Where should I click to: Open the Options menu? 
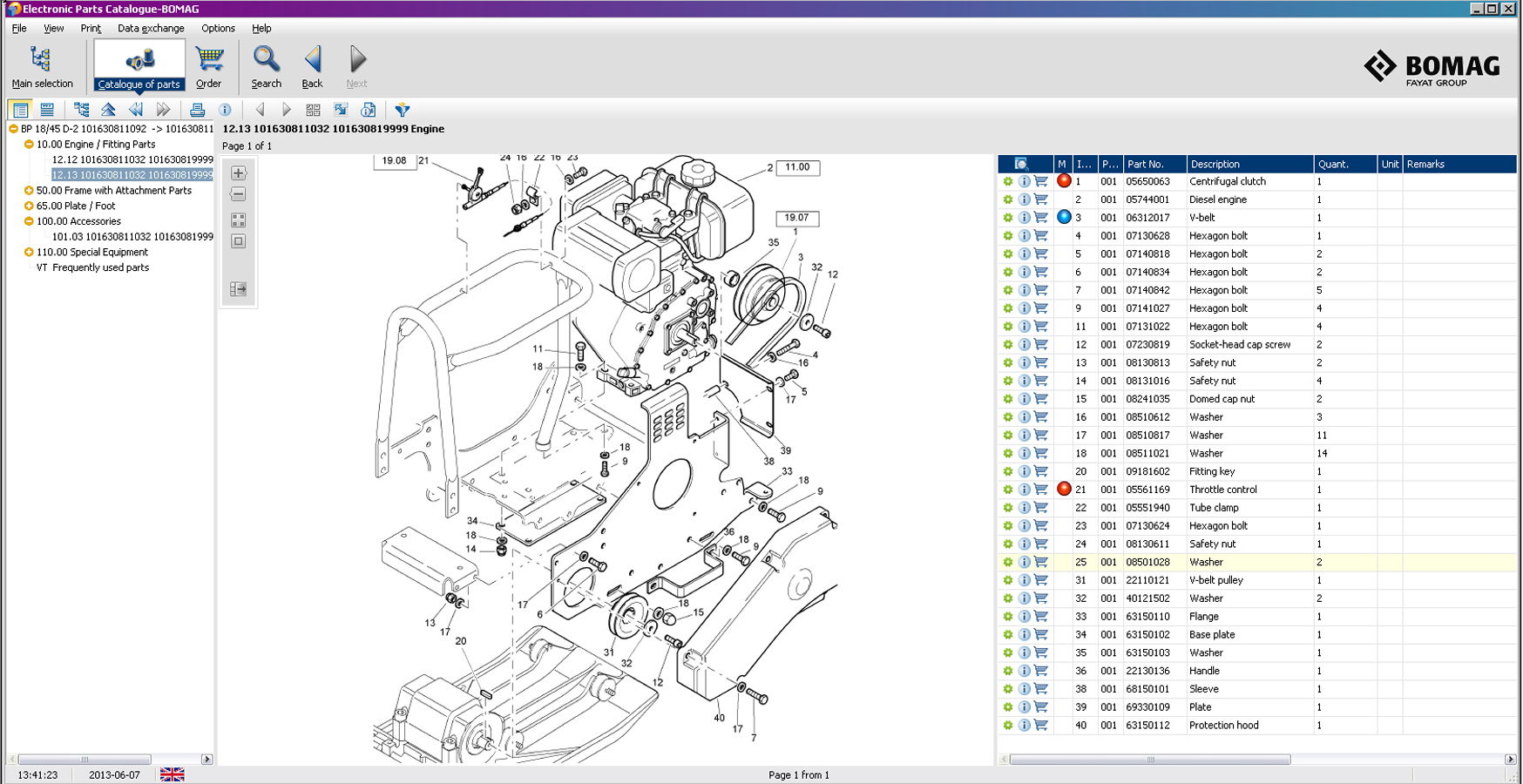coord(218,28)
